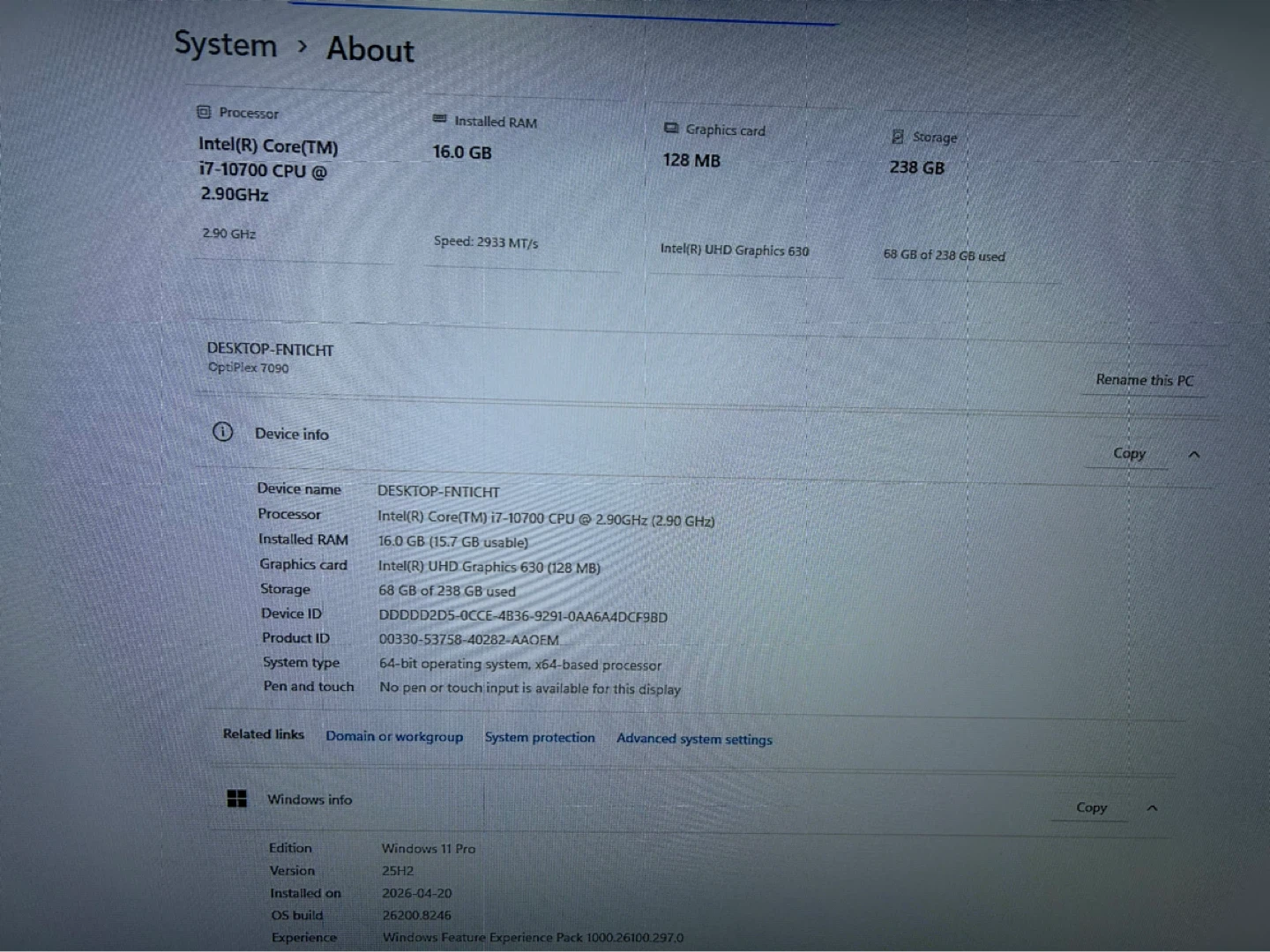Select the Windows Feature Experience Pack text

(533, 937)
